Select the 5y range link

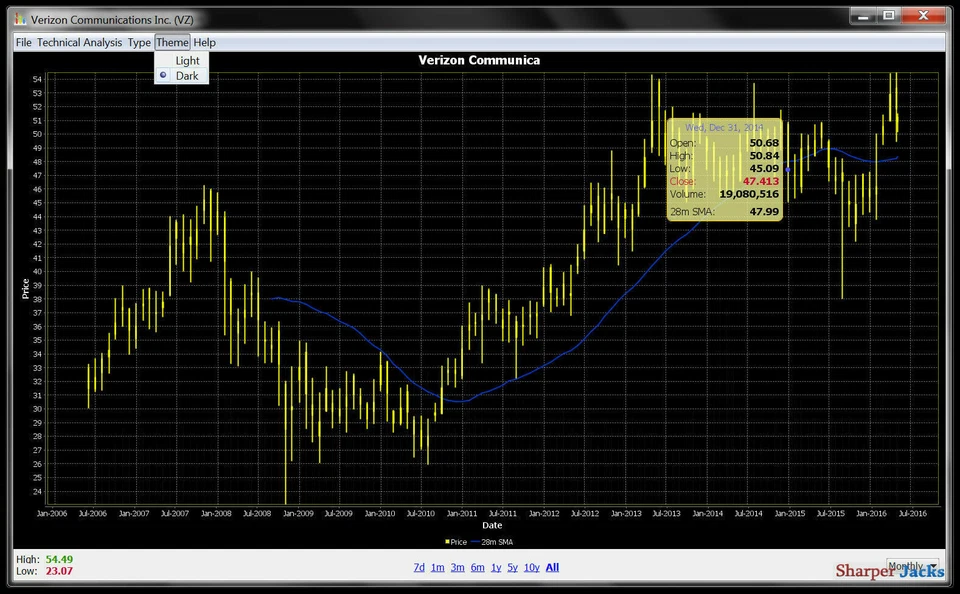pyautogui.click(x=512, y=567)
